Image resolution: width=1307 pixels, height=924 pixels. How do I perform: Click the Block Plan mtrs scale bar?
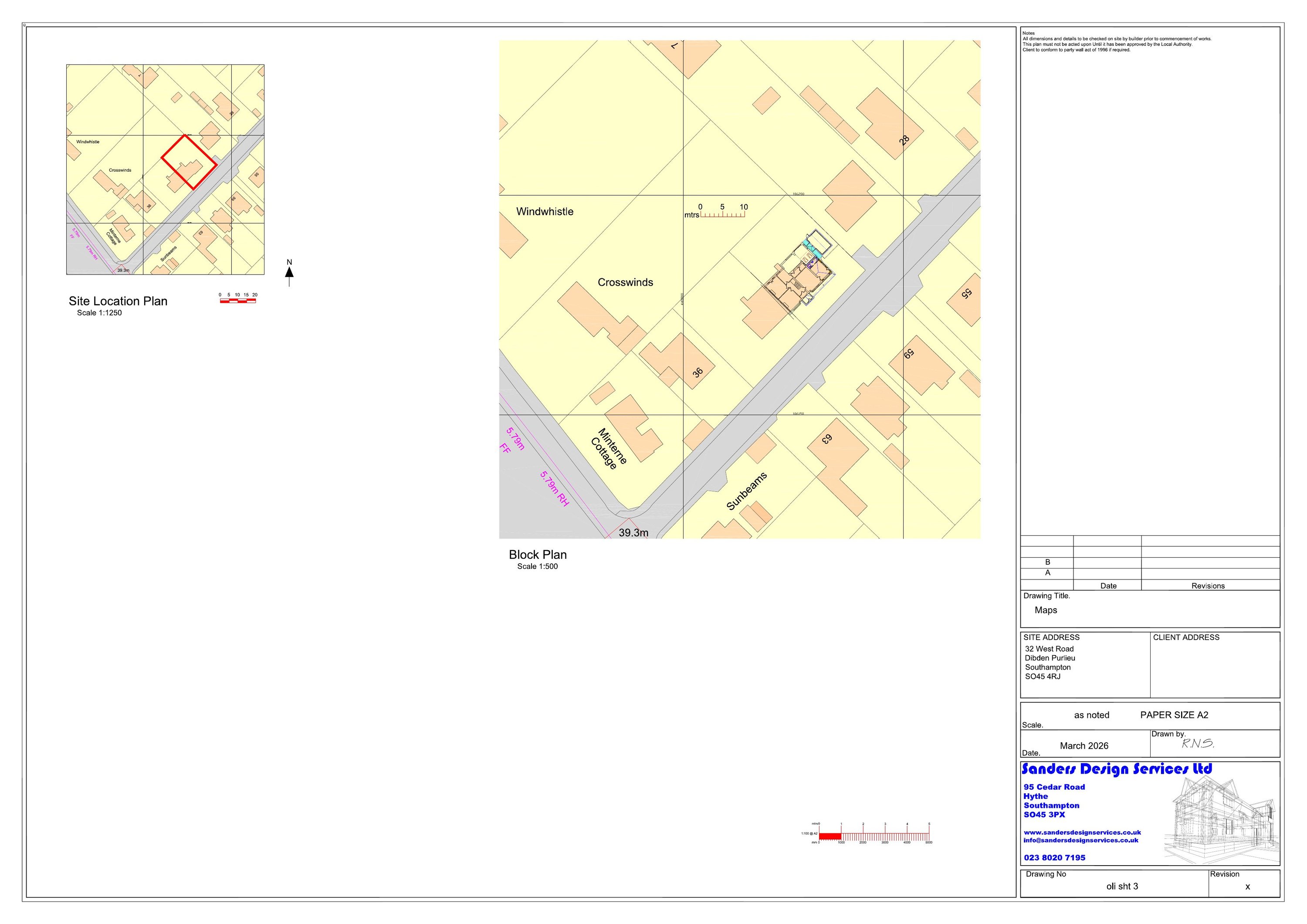point(722,215)
